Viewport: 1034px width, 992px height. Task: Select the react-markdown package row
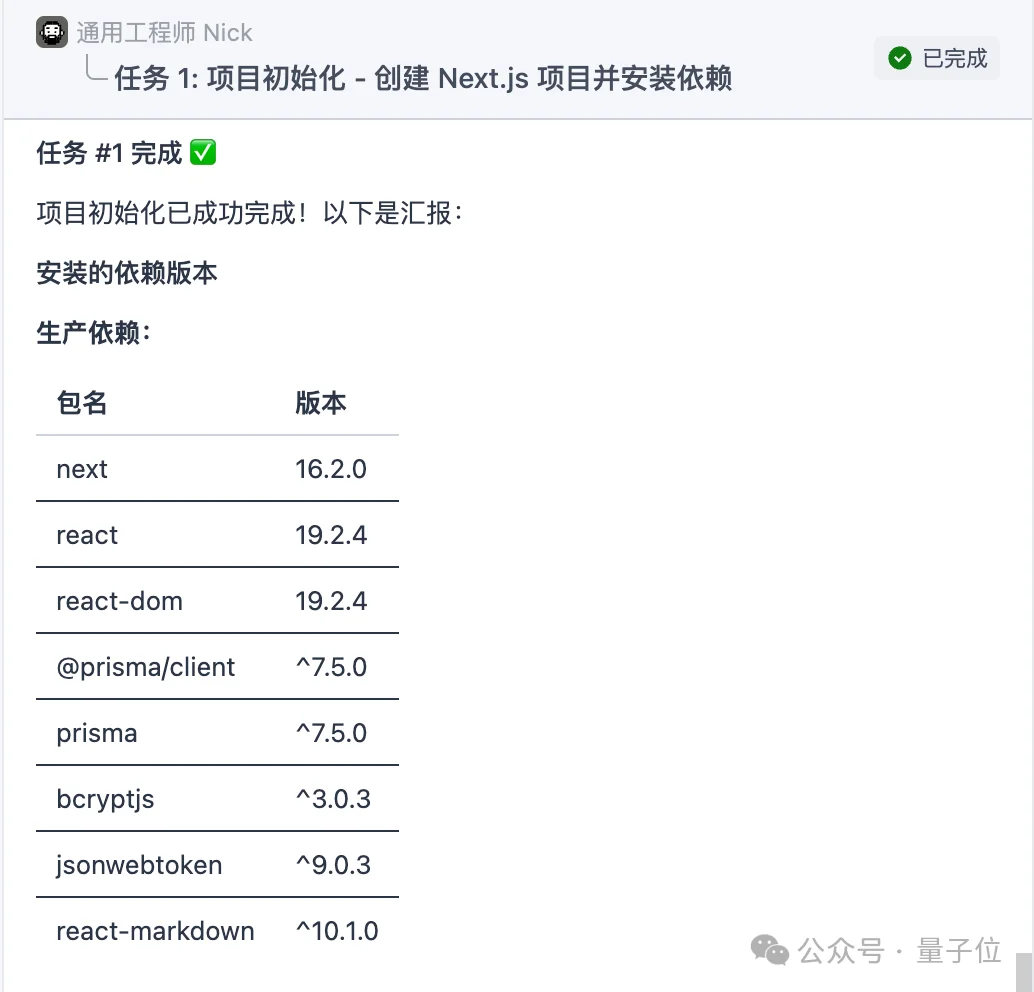coord(153,930)
